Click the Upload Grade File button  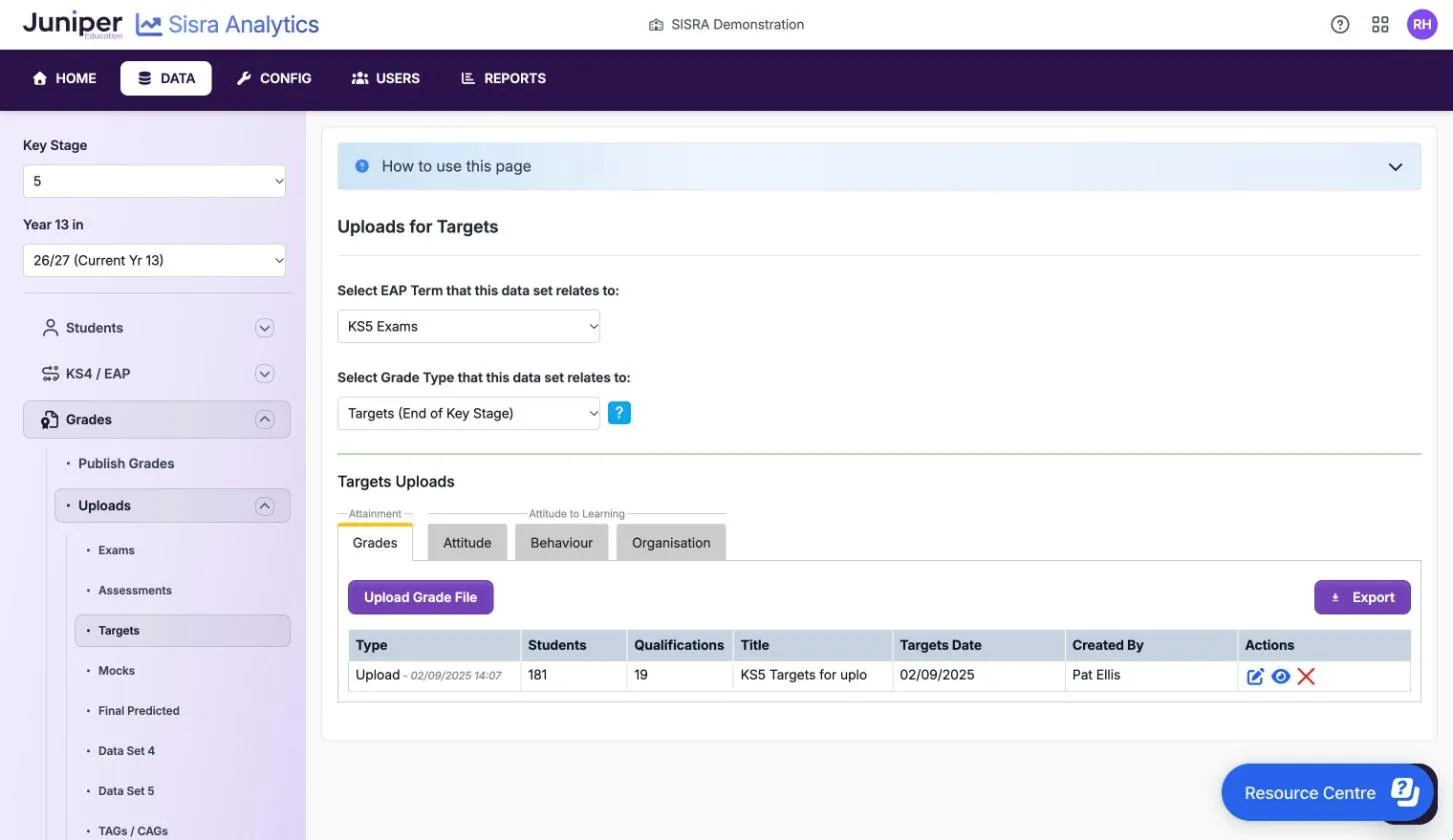(x=420, y=597)
